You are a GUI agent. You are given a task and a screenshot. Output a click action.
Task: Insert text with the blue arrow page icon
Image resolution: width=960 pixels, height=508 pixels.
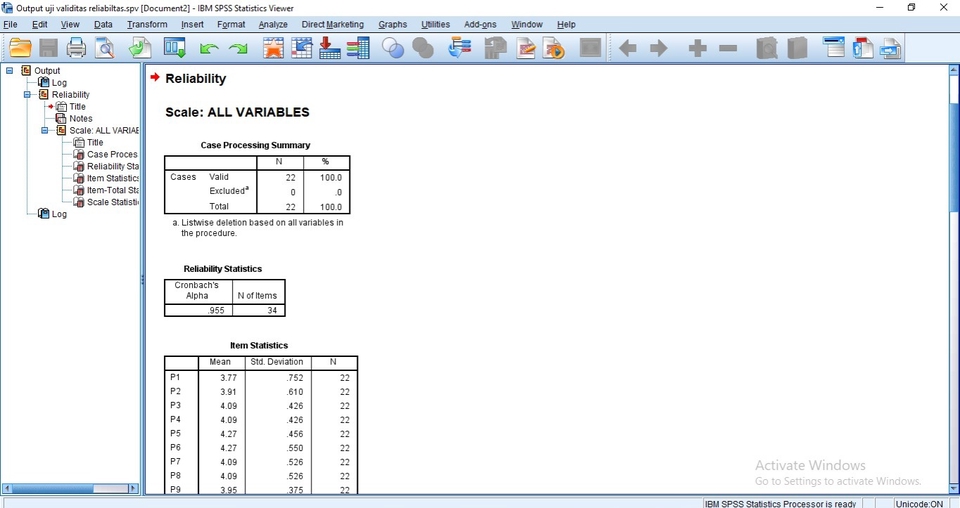[x=891, y=48]
